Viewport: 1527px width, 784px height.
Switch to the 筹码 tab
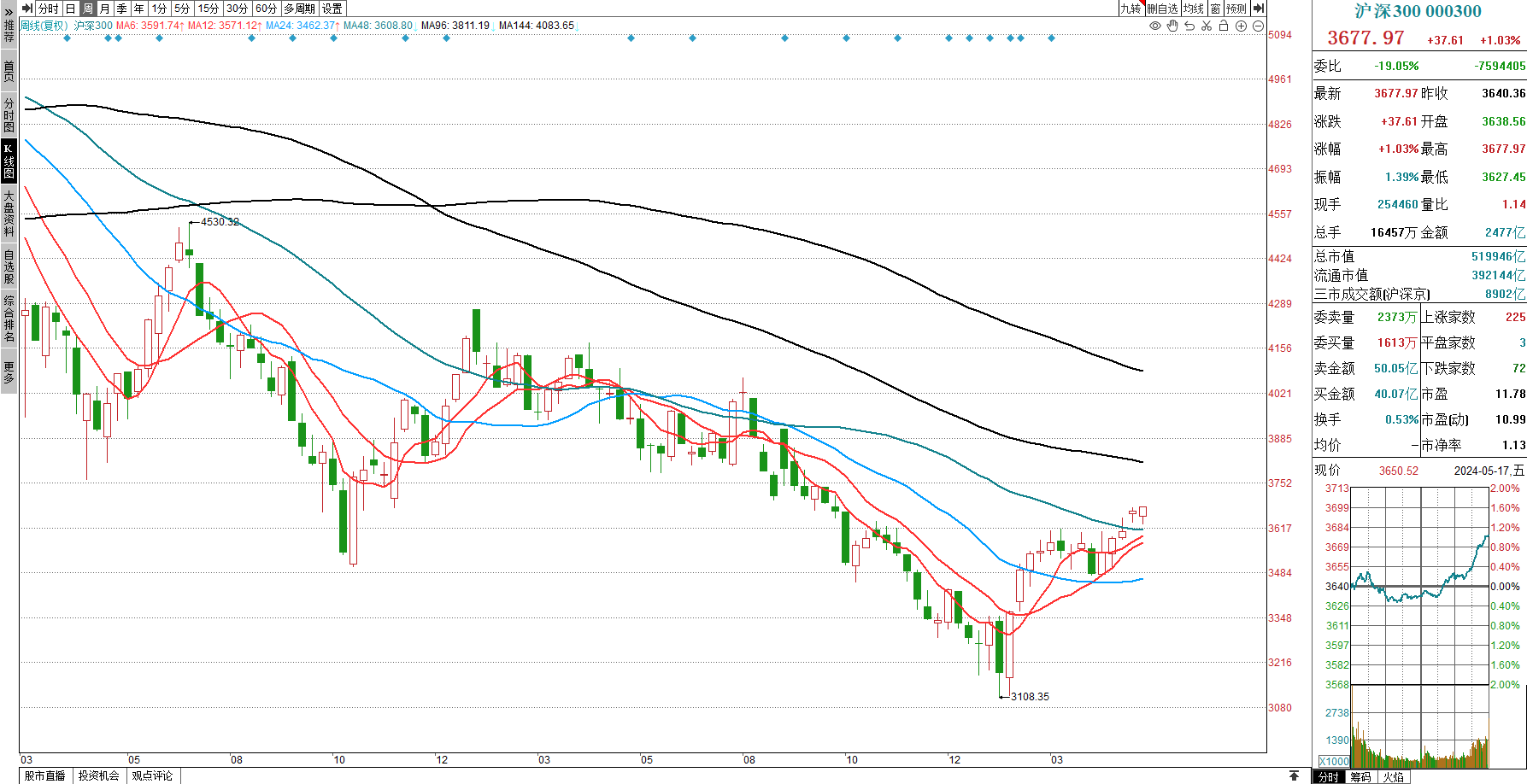point(1360,776)
